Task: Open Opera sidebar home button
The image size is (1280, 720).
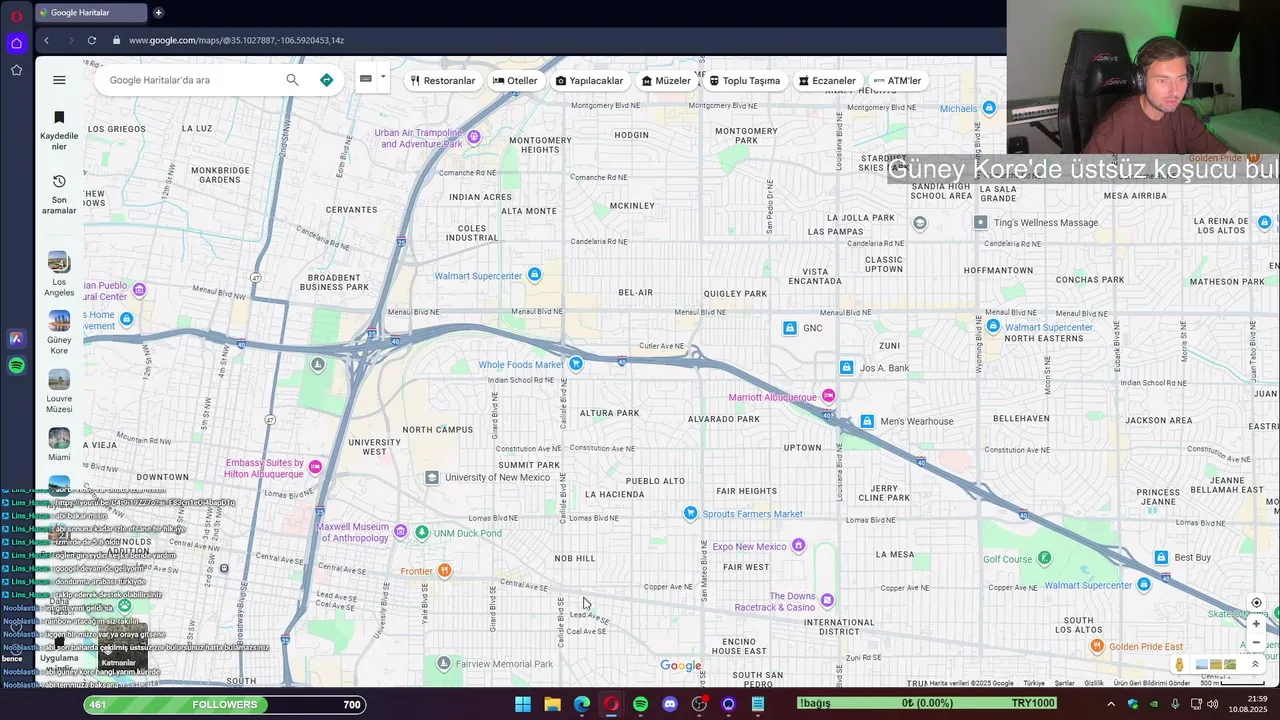Action: (16, 43)
